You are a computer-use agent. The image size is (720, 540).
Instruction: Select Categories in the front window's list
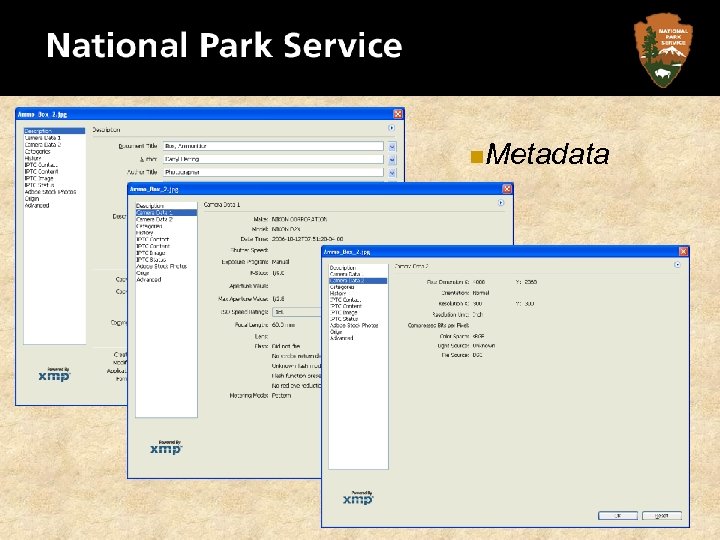342,287
